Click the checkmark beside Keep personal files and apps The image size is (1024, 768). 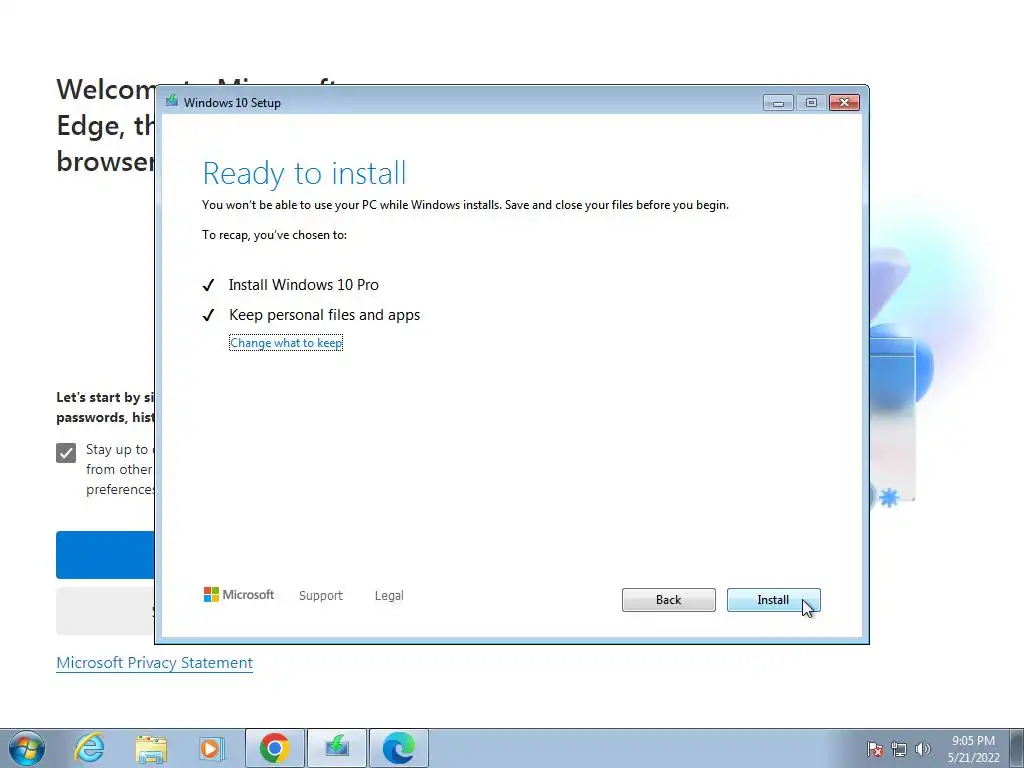[x=208, y=315]
